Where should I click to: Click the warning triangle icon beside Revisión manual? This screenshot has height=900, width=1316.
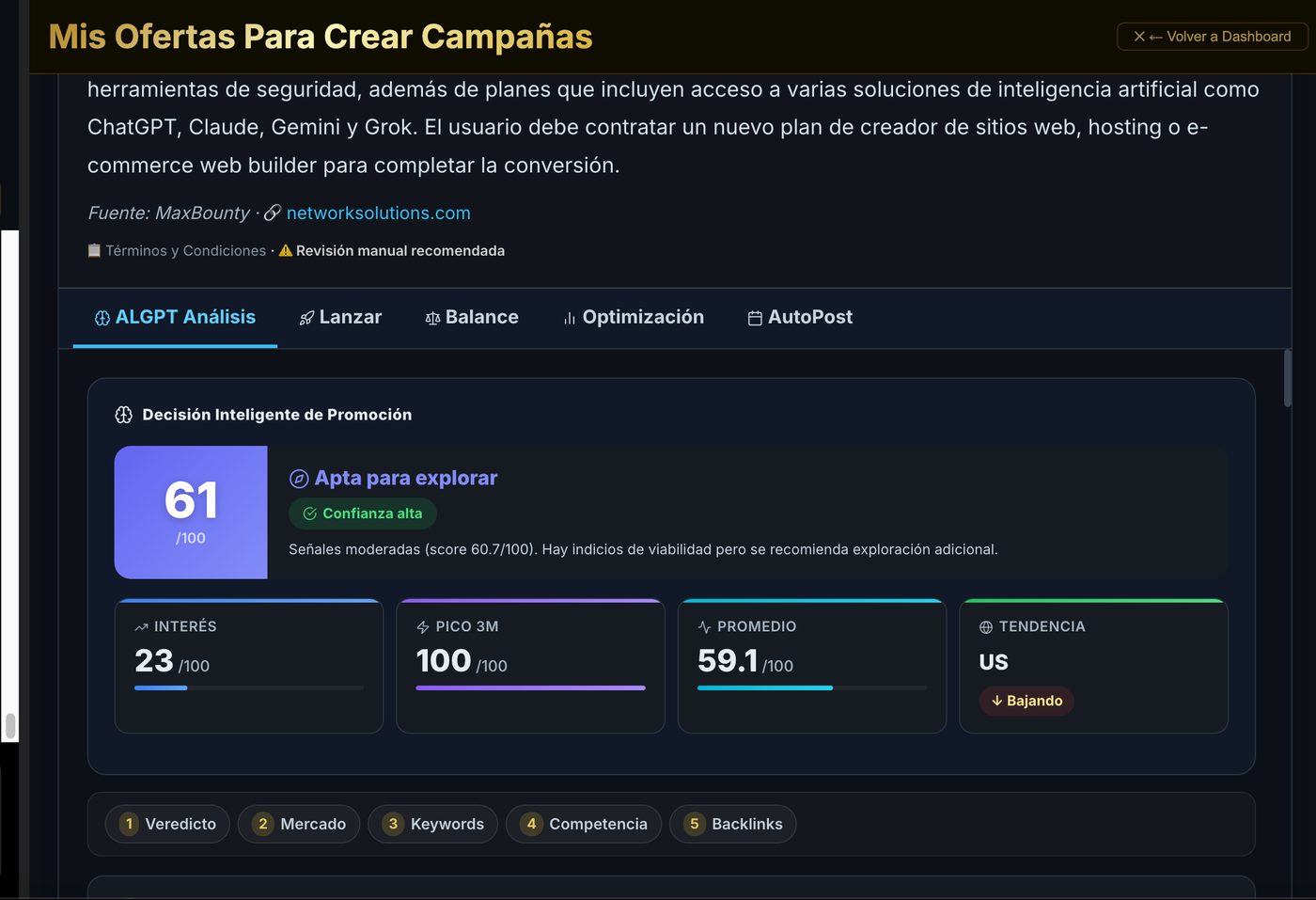coord(286,250)
